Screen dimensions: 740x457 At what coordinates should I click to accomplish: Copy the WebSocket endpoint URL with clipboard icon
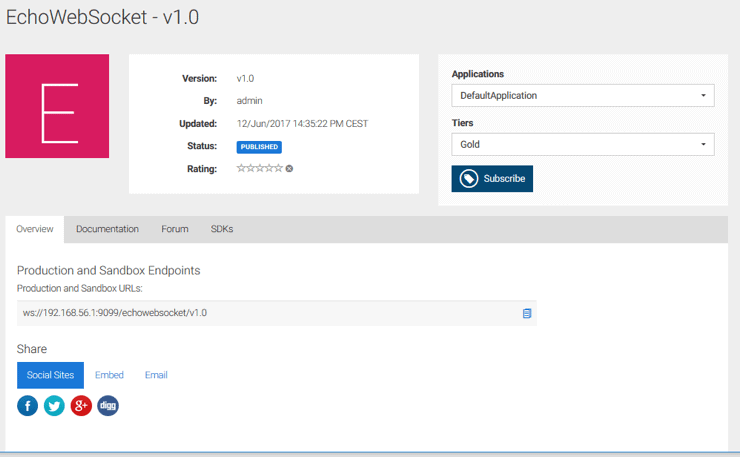[527, 313]
